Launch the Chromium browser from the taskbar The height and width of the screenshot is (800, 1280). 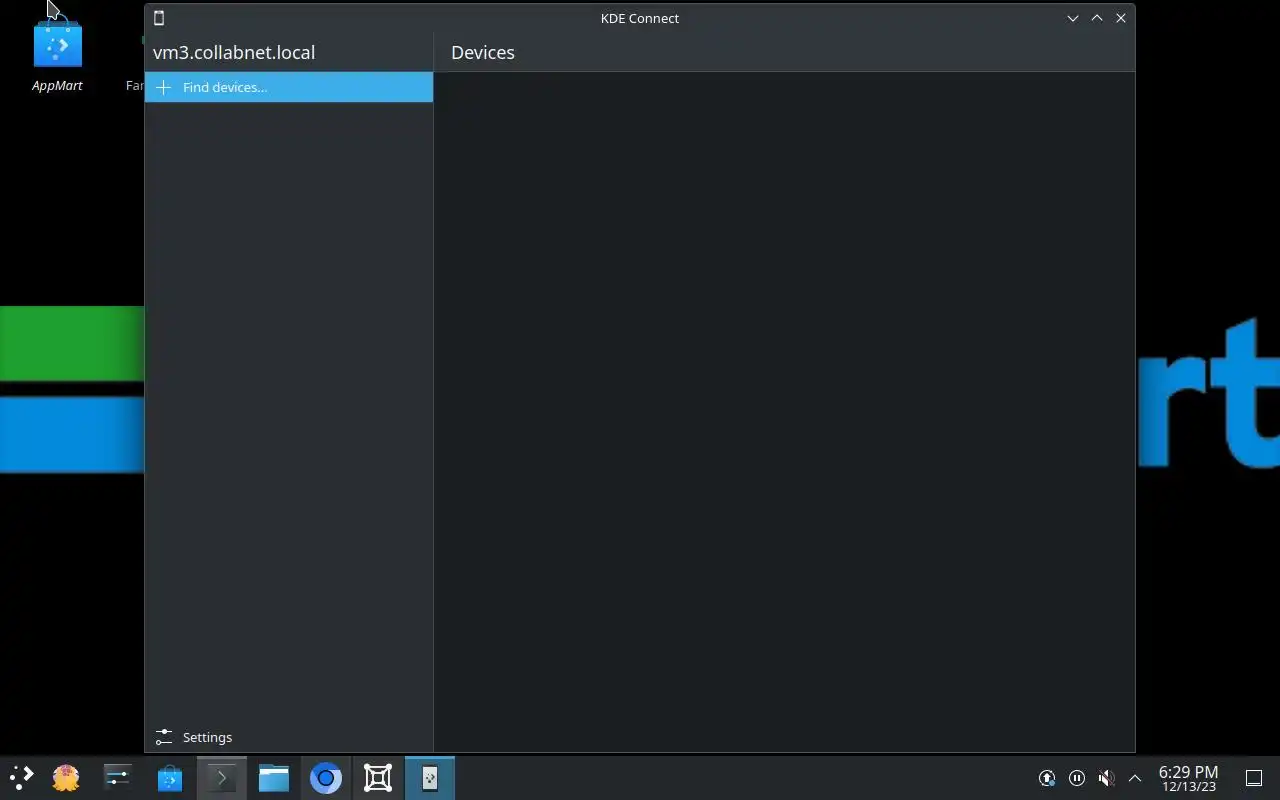pos(326,777)
